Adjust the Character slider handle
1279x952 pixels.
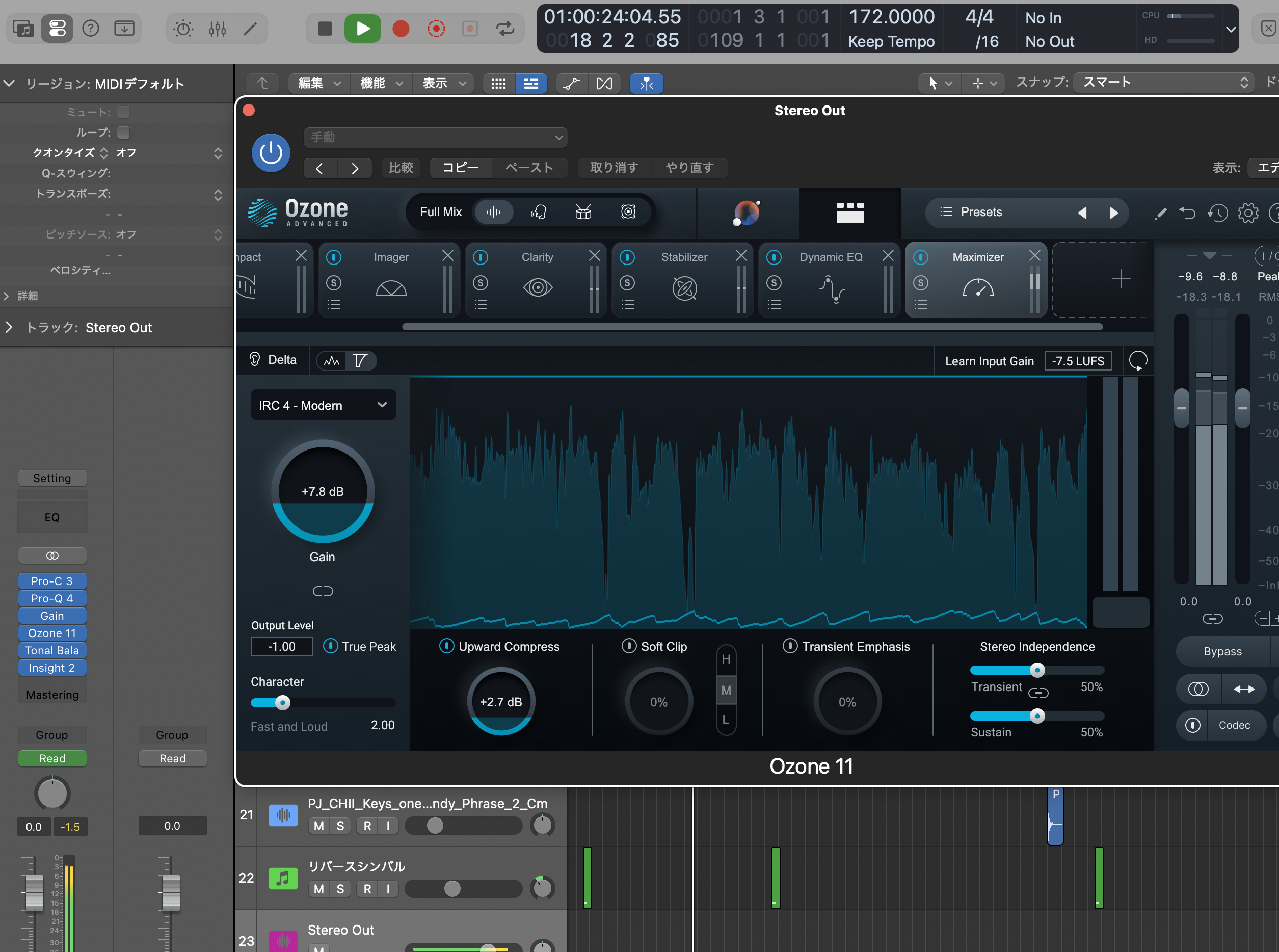pos(282,702)
